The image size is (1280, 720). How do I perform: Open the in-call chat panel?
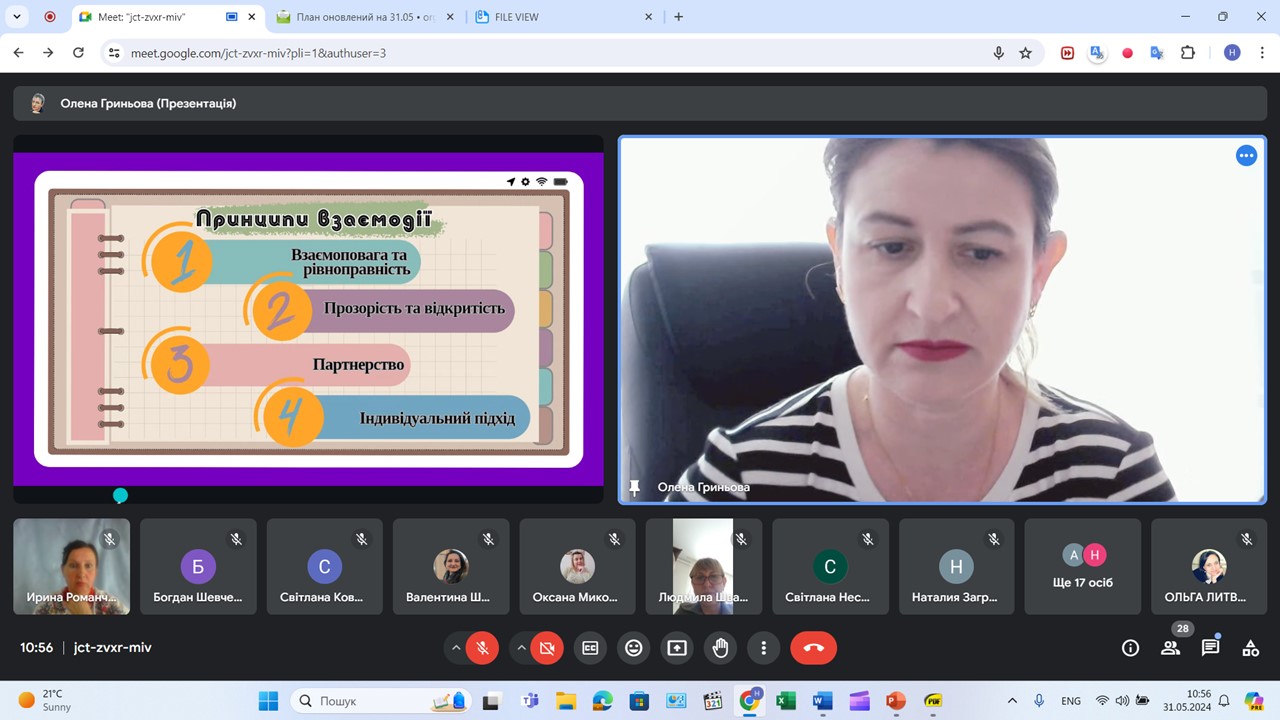[1210, 648]
